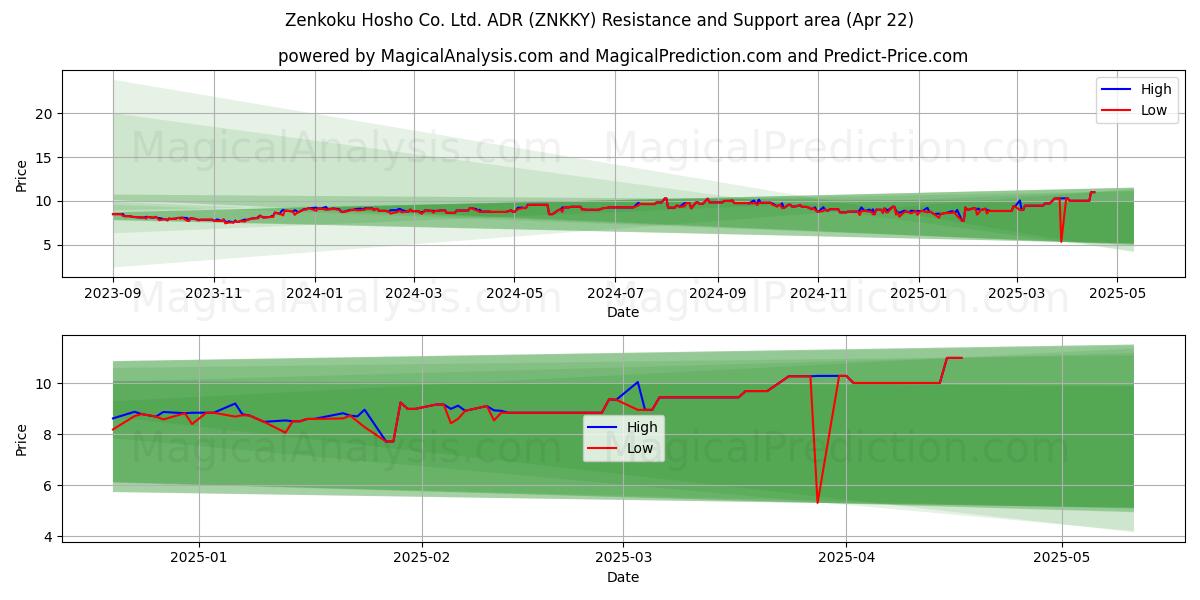Click the '2025-05' label on bottom chart axis

click(1062, 558)
